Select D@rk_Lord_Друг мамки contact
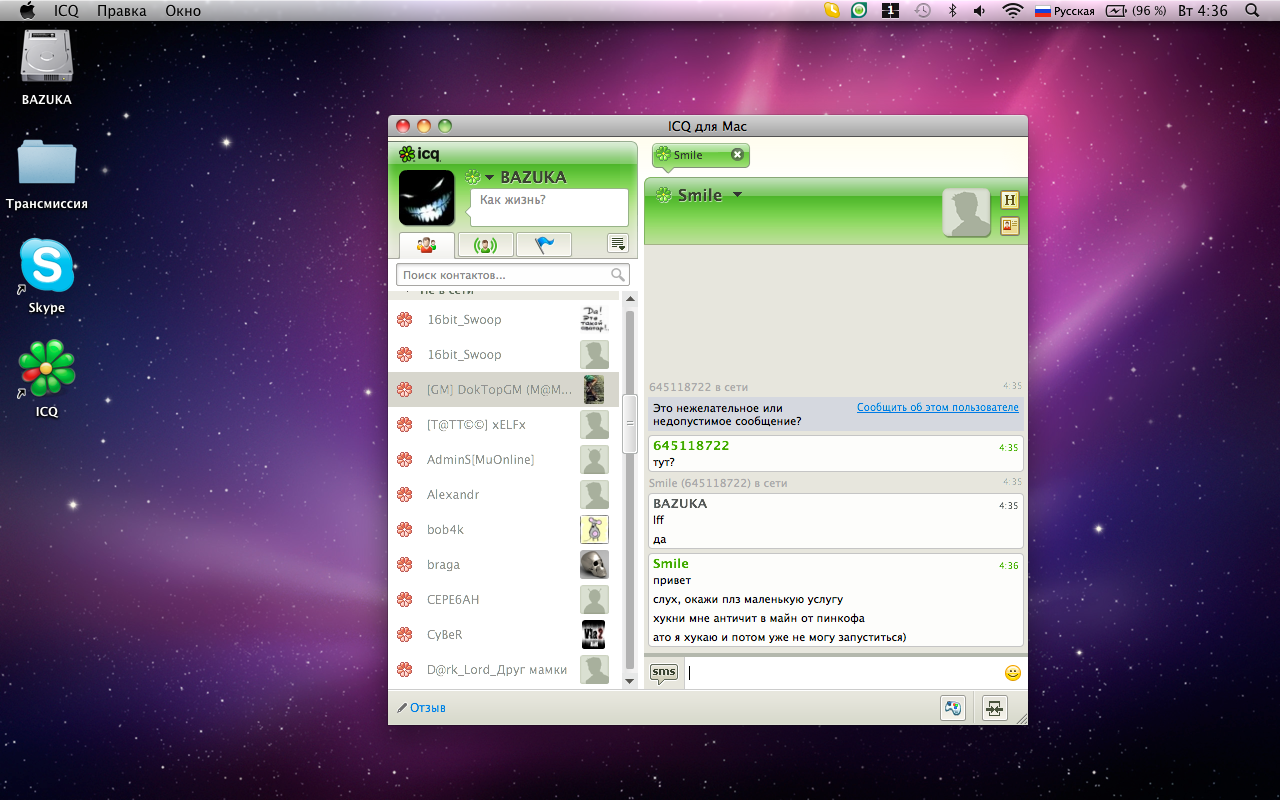Screen dimensions: 1280x800 click(504, 669)
